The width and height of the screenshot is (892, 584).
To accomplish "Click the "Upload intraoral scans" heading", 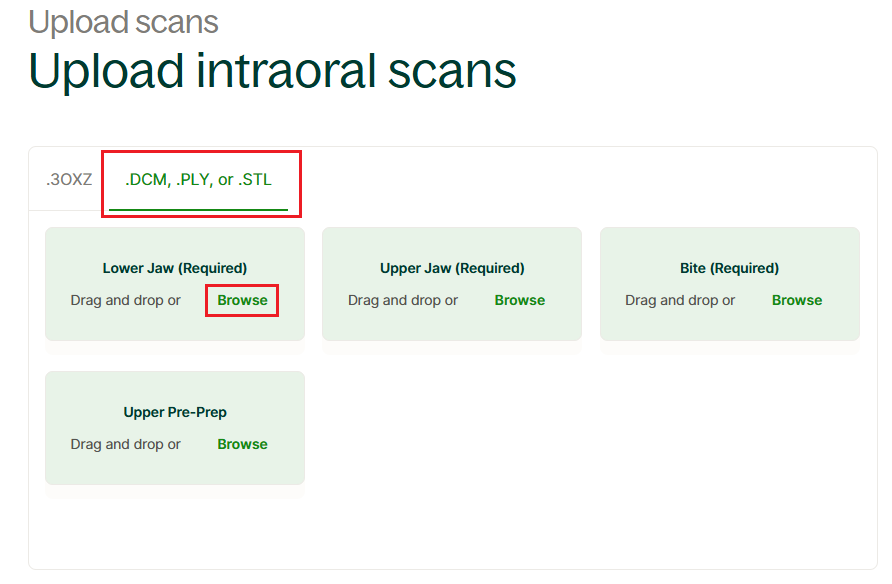I will 272,70.
